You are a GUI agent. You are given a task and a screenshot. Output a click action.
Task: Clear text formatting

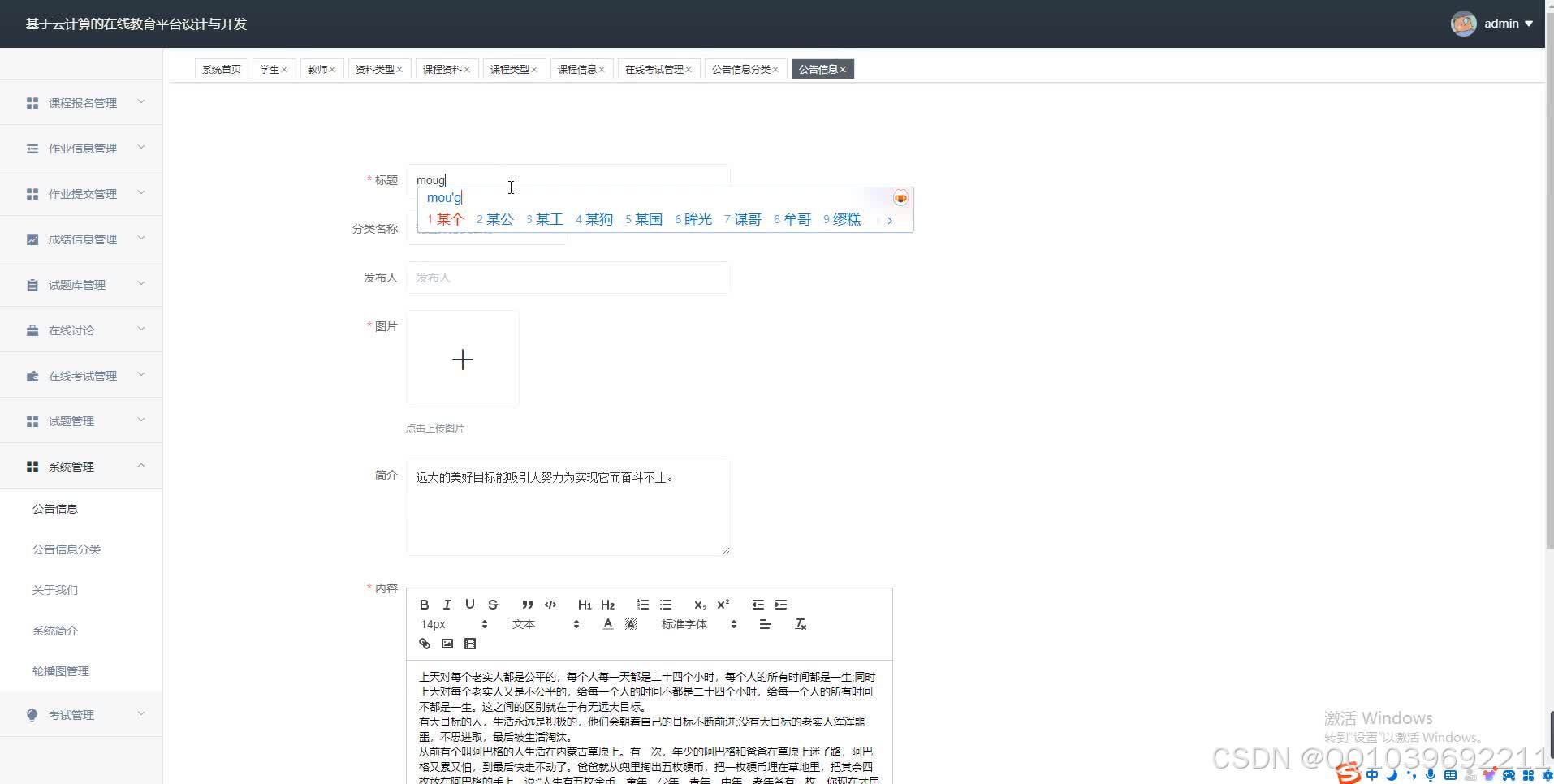point(801,624)
